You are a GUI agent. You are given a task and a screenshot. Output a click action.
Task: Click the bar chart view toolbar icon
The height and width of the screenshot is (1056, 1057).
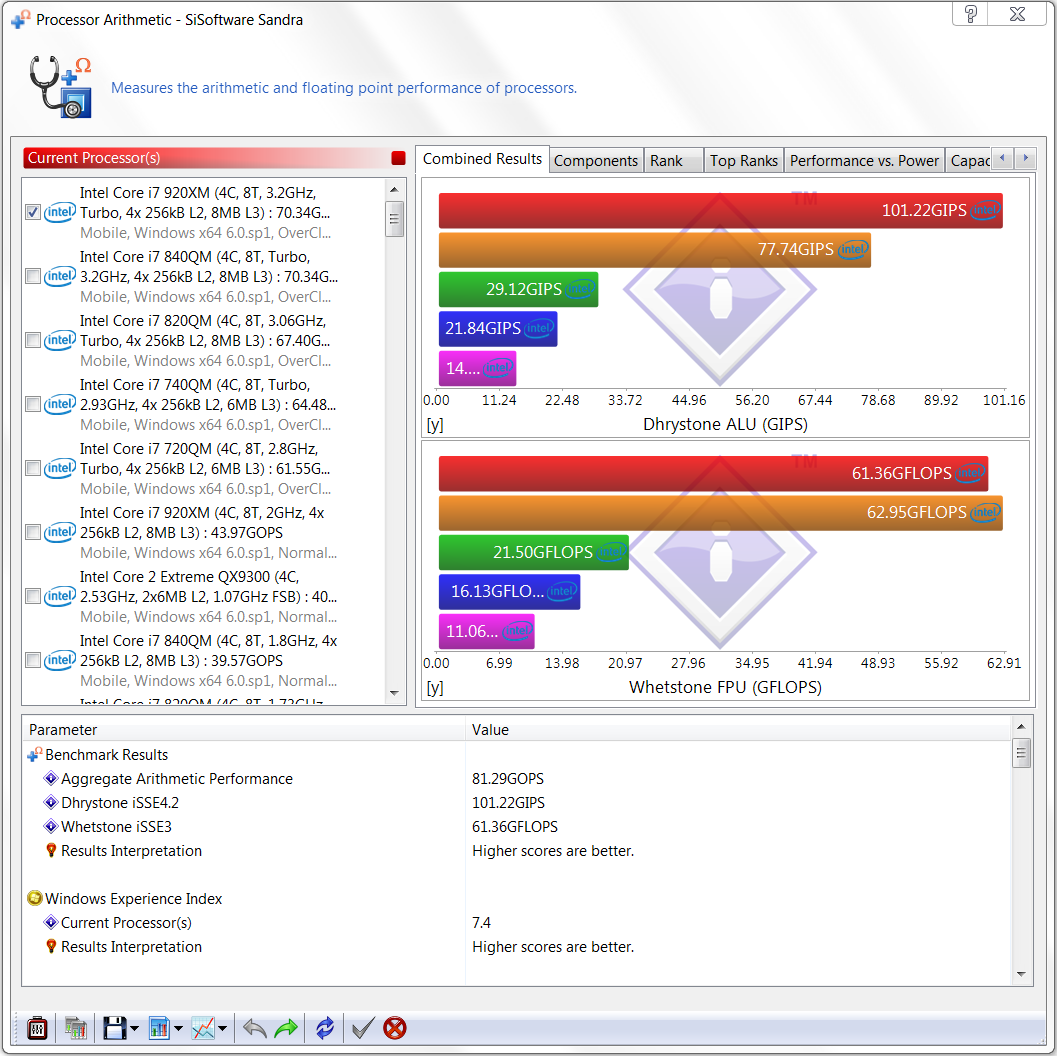coord(159,1028)
